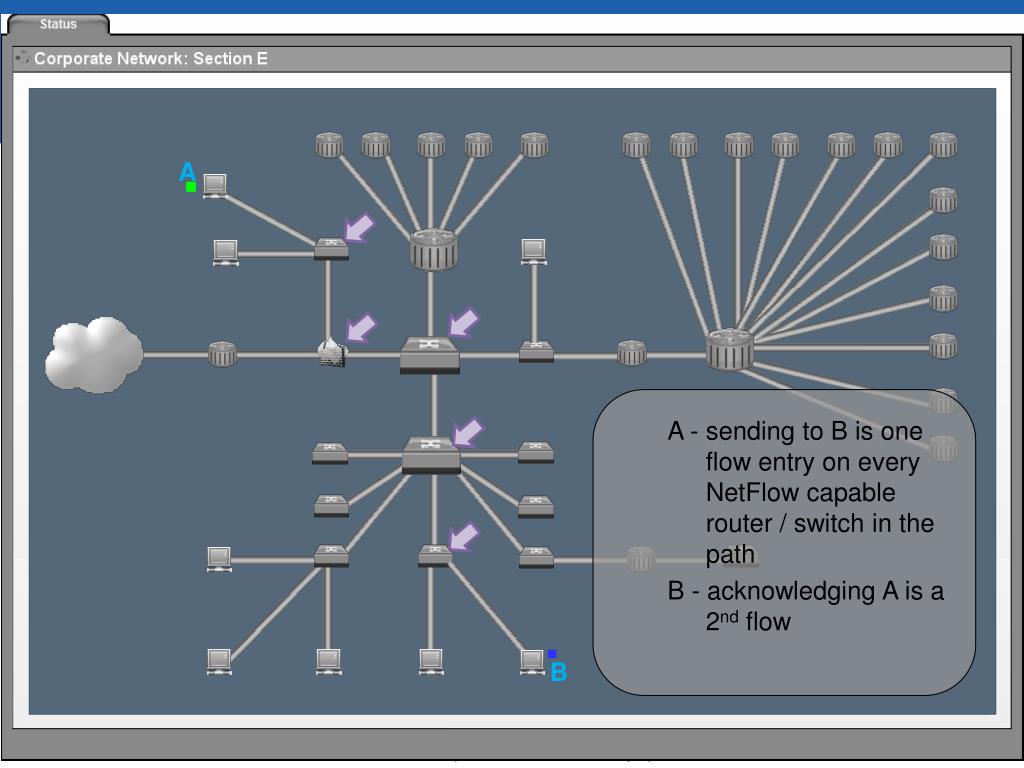Select the large central switch right of firewall
1024x768 pixels.
click(x=430, y=355)
